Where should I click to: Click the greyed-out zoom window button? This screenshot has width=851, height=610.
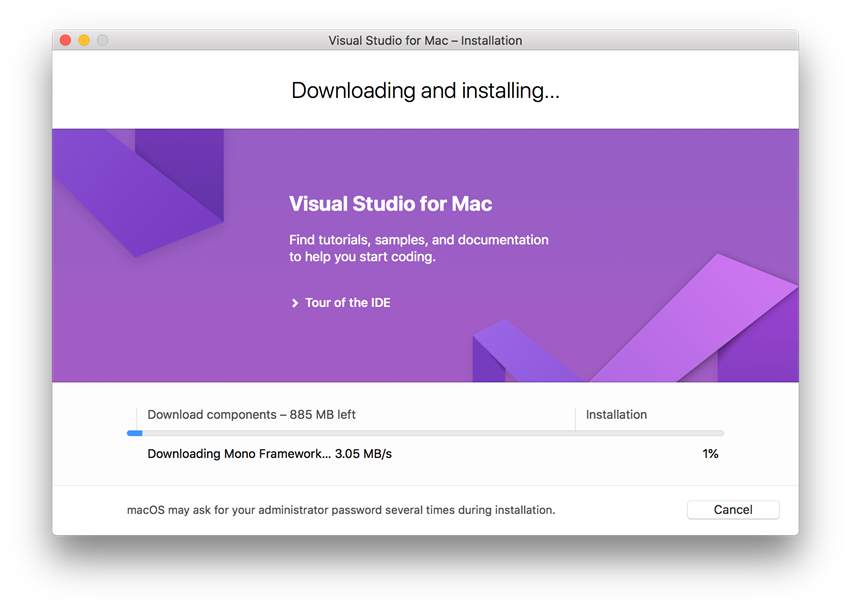coord(102,41)
